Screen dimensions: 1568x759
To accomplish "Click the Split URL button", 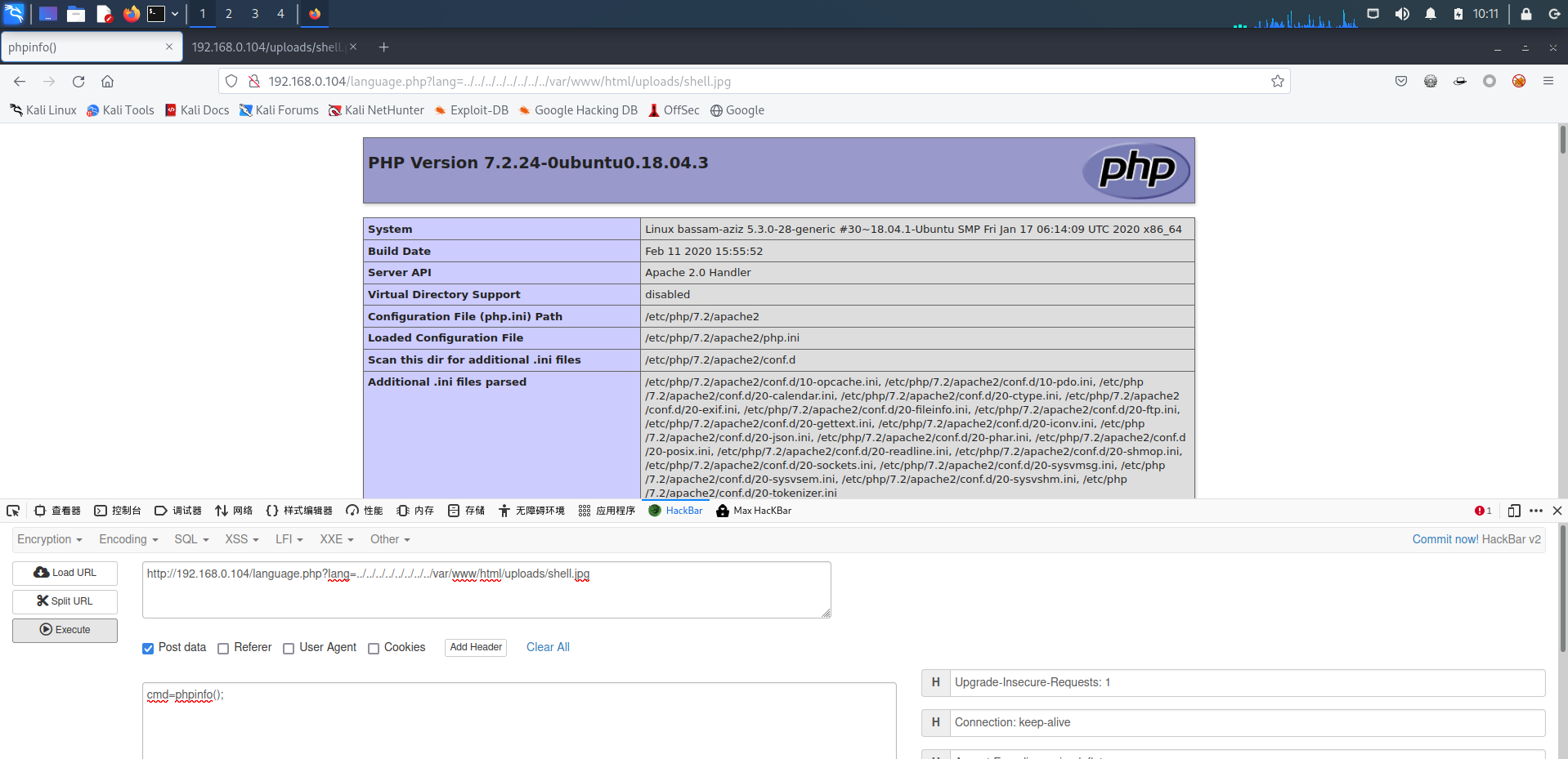I will [65, 601].
